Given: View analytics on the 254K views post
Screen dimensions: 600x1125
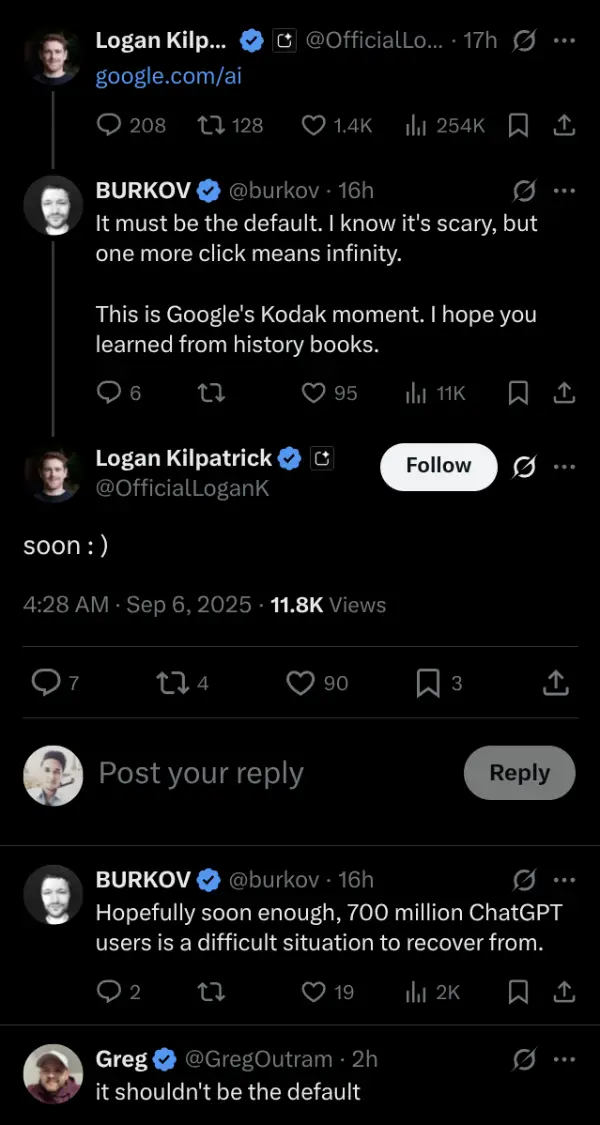Looking at the screenshot, I should click(x=415, y=125).
